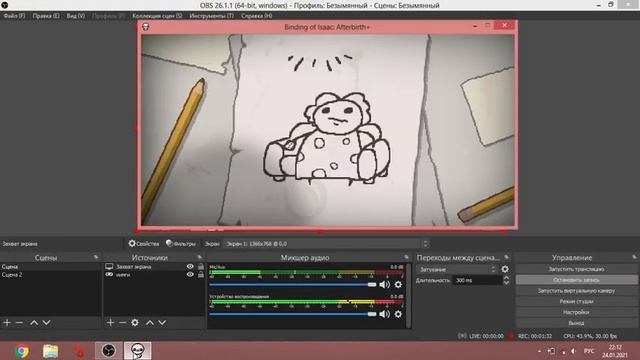The height and width of the screenshot is (360, 640).
Task: Move the source up in Sources panel
Action: point(150,322)
